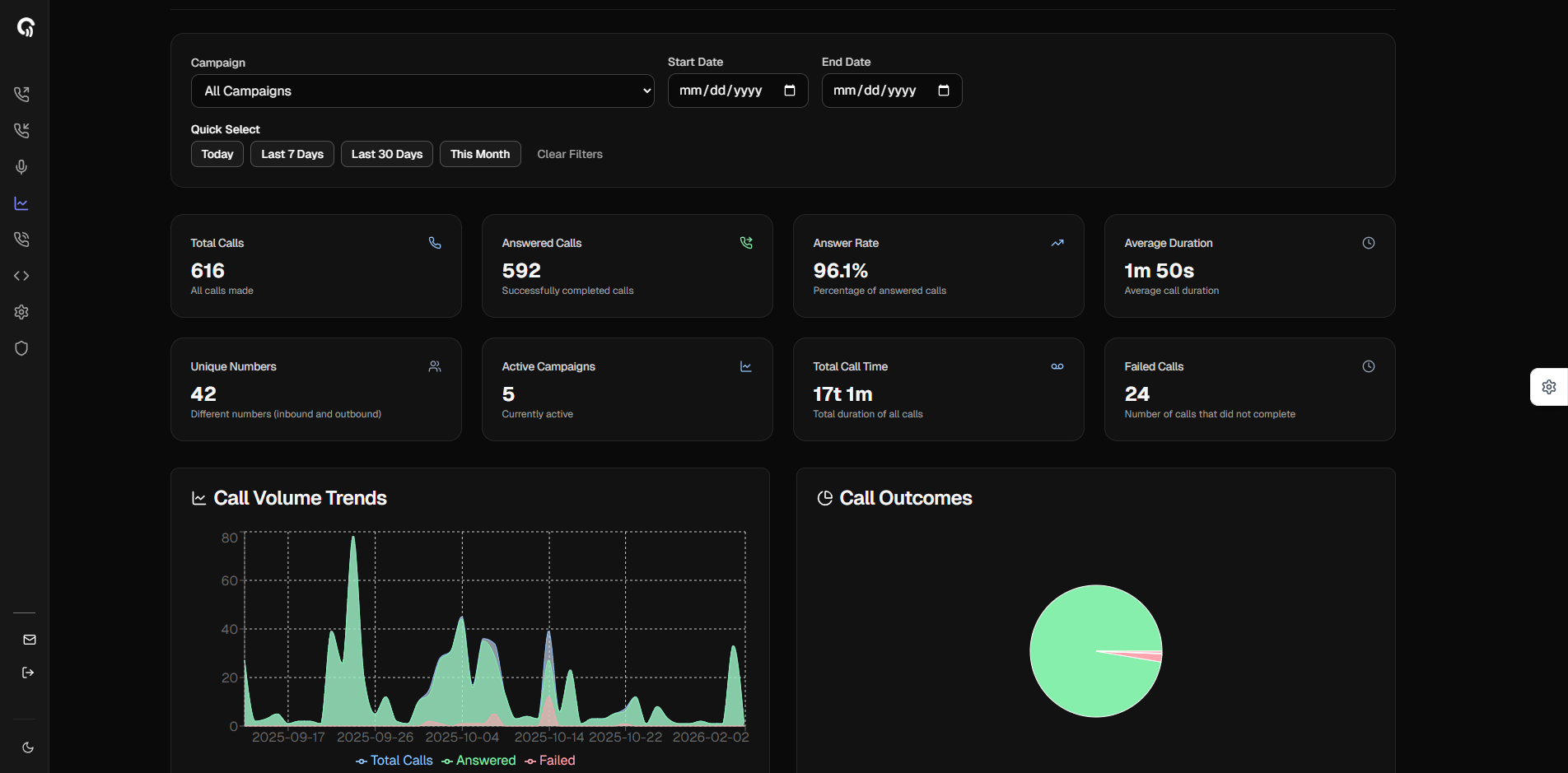Click the envelope mail icon
This screenshot has height=773, width=1568.
pyautogui.click(x=30, y=640)
